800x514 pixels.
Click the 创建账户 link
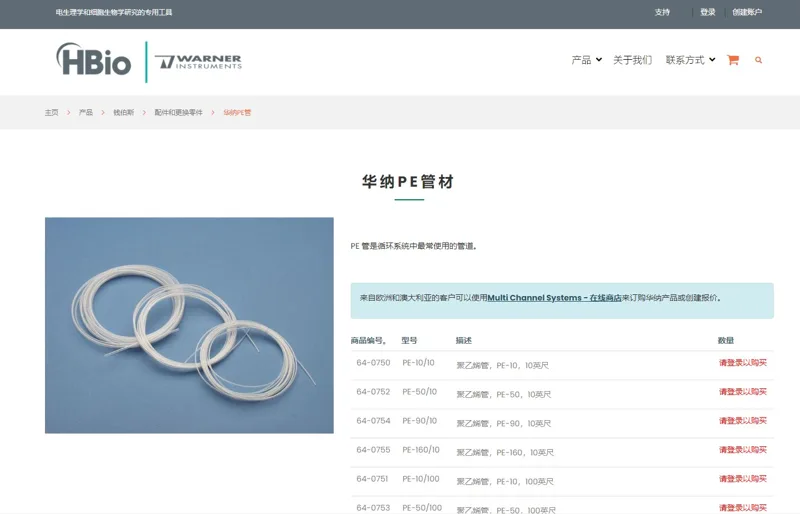747,12
